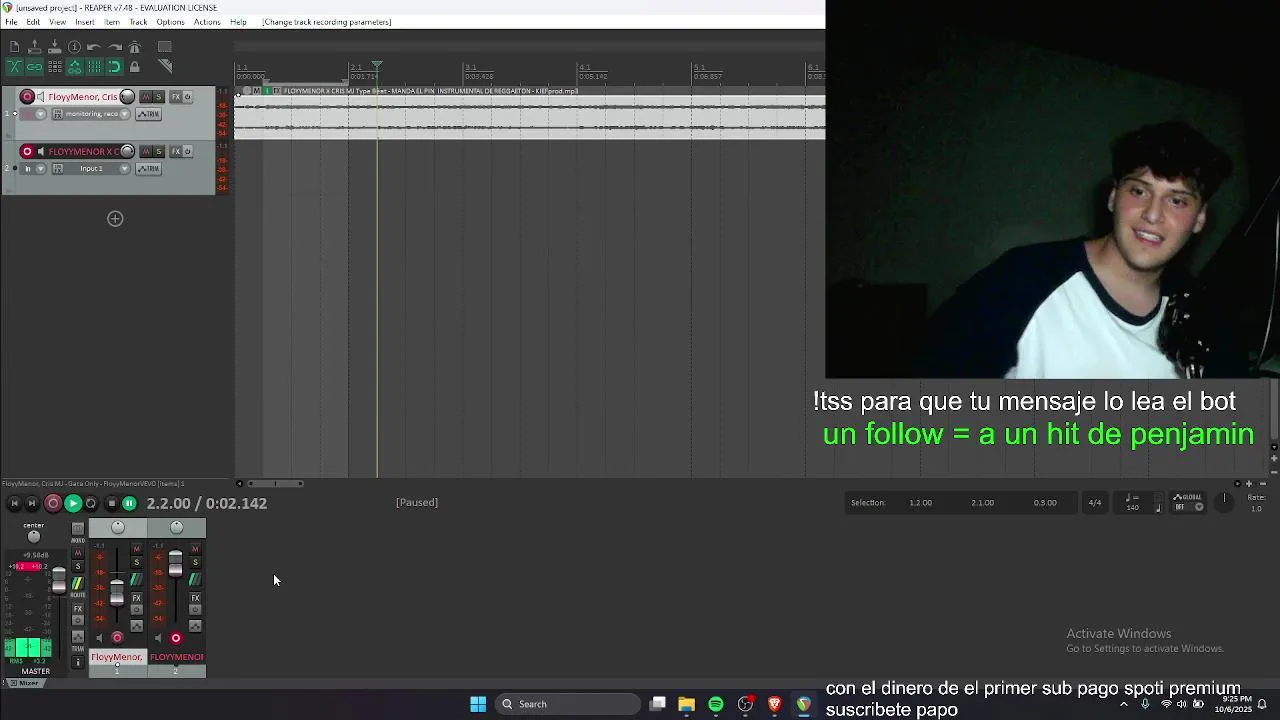1280x720 pixels.
Task: Click the master volume fader
Action: [x=59, y=580]
